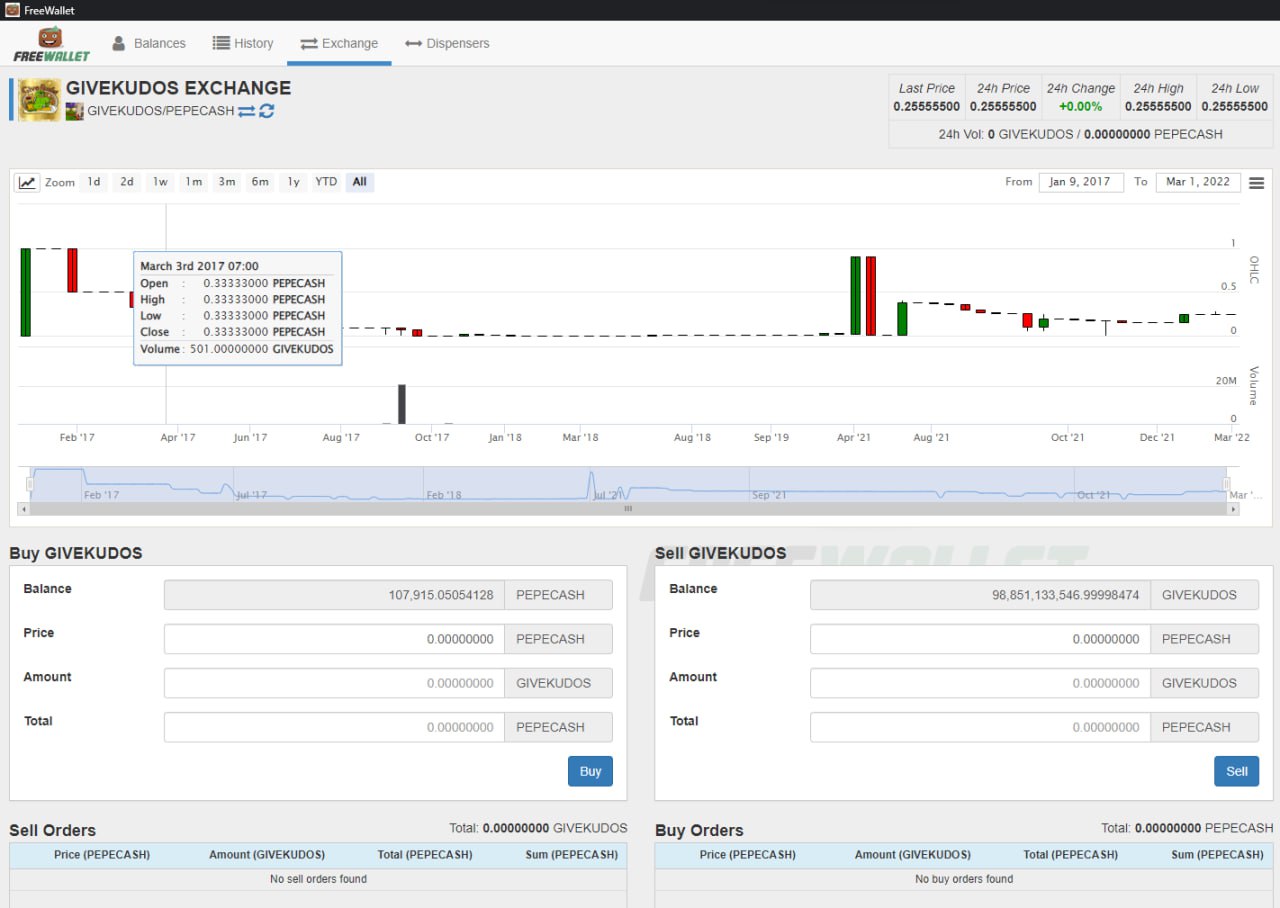
Task: Set chart zoom to 6m
Action: pos(260,182)
